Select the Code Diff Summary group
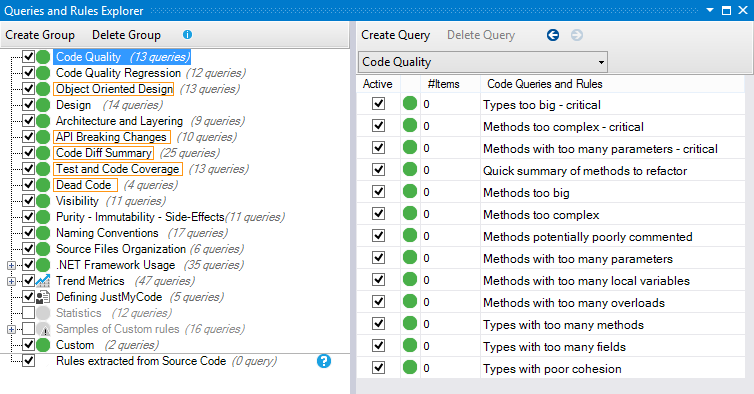The width and height of the screenshot is (754, 394). click(x=103, y=153)
